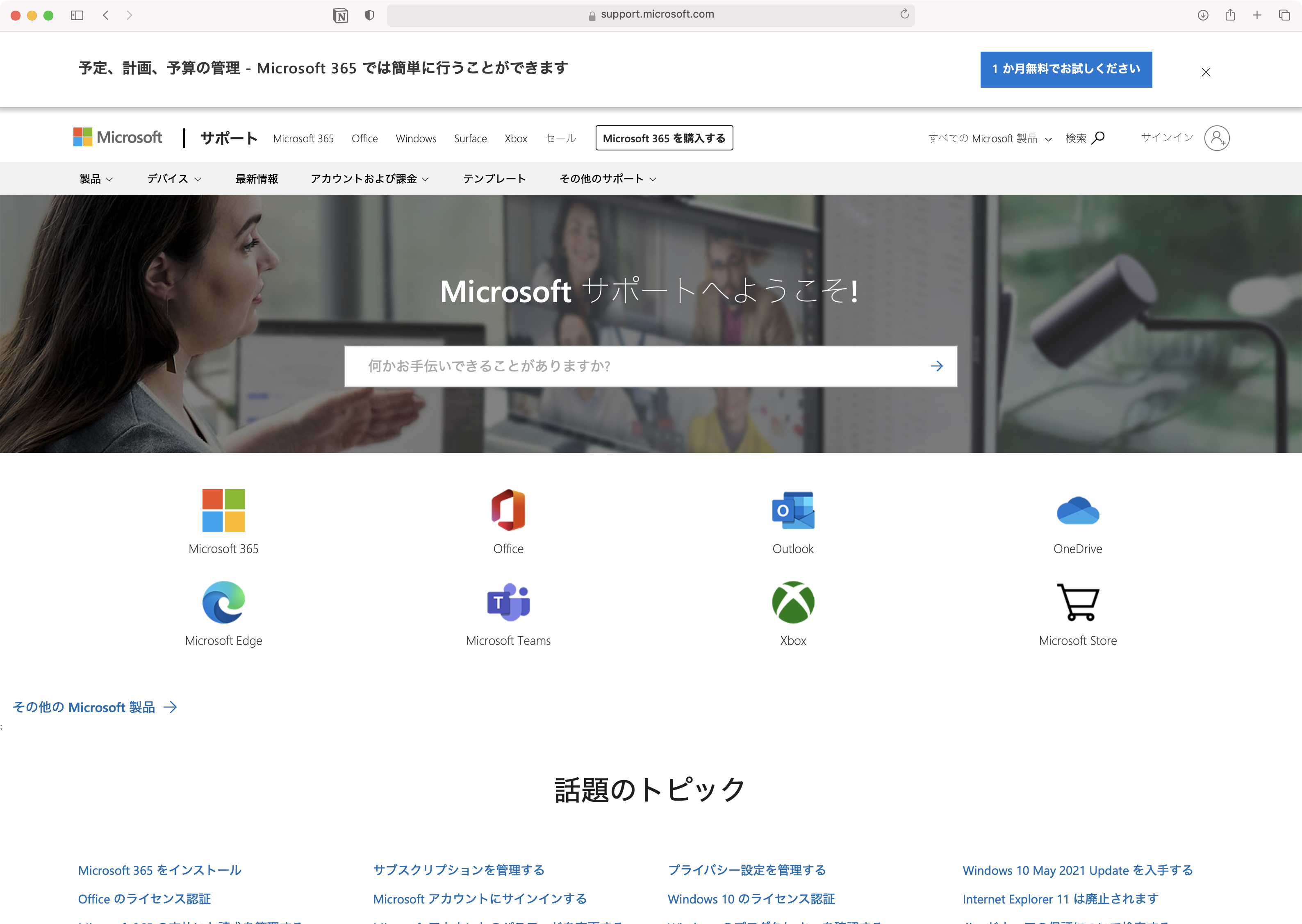1302x924 pixels.
Task: Select Microsoft 365 in the header nav
Action: pos(303,138)
